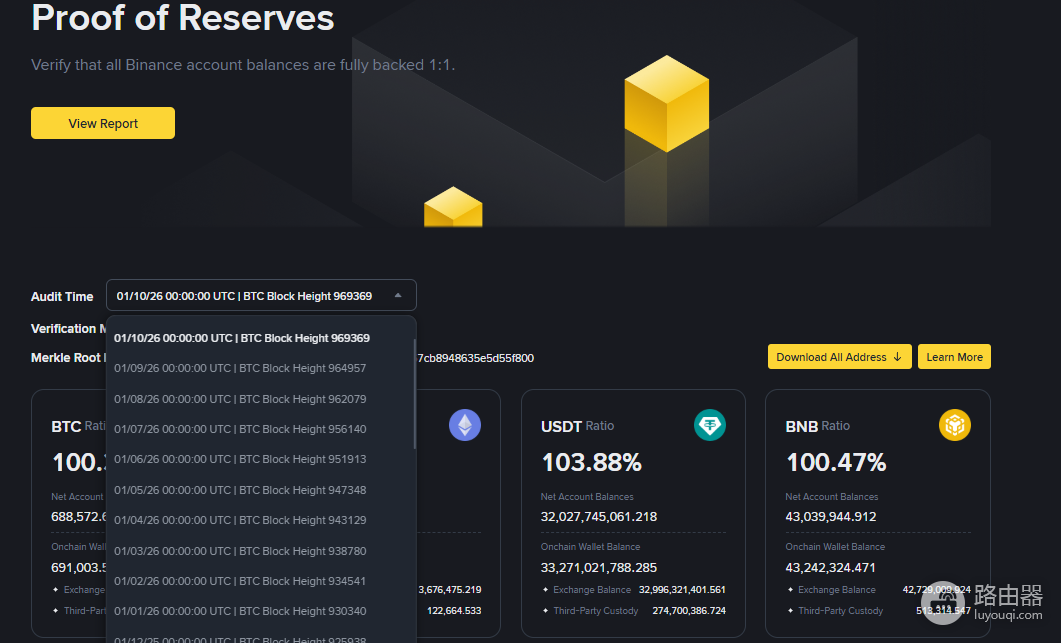Click USDT exchange balance 32,996,321,401.561

[x=682, y=590]
